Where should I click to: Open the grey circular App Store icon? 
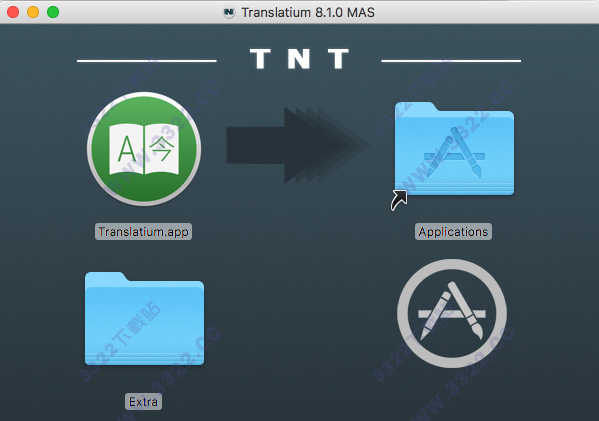452,314
